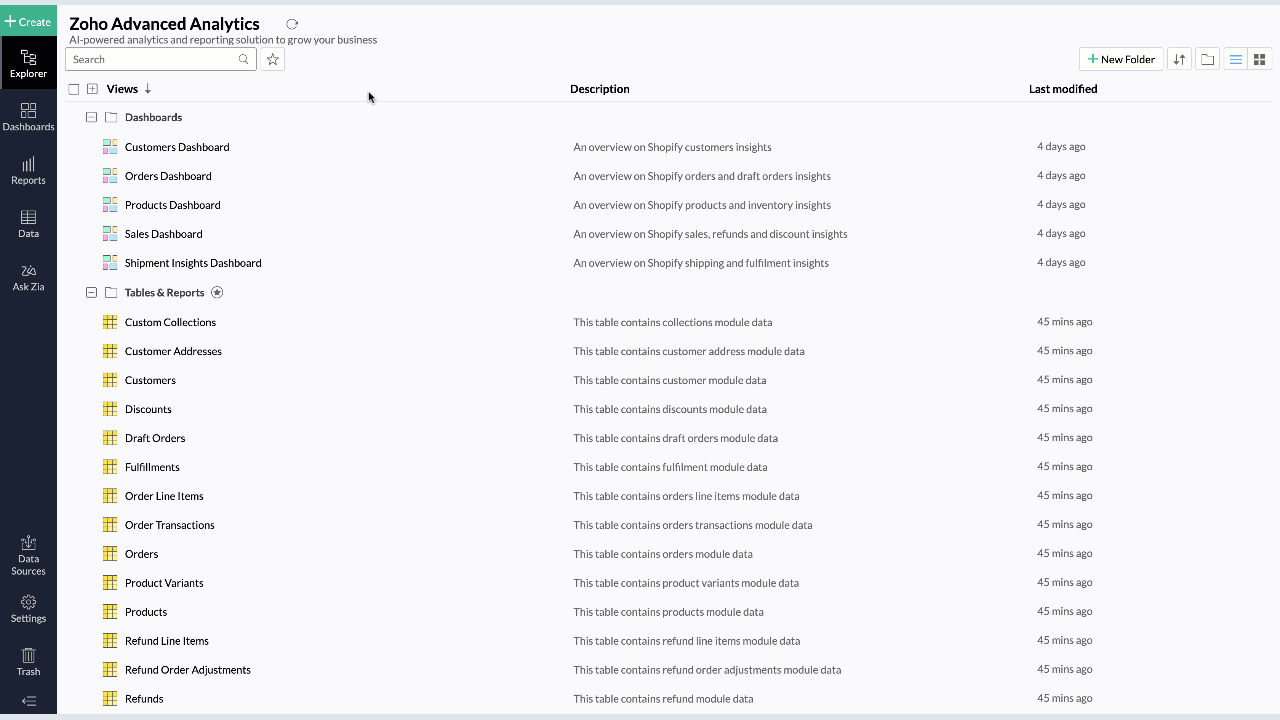This screenshot has height=720, width=1280.
Task: Click "This table contains product variants module data"
Action: [686, 583]
